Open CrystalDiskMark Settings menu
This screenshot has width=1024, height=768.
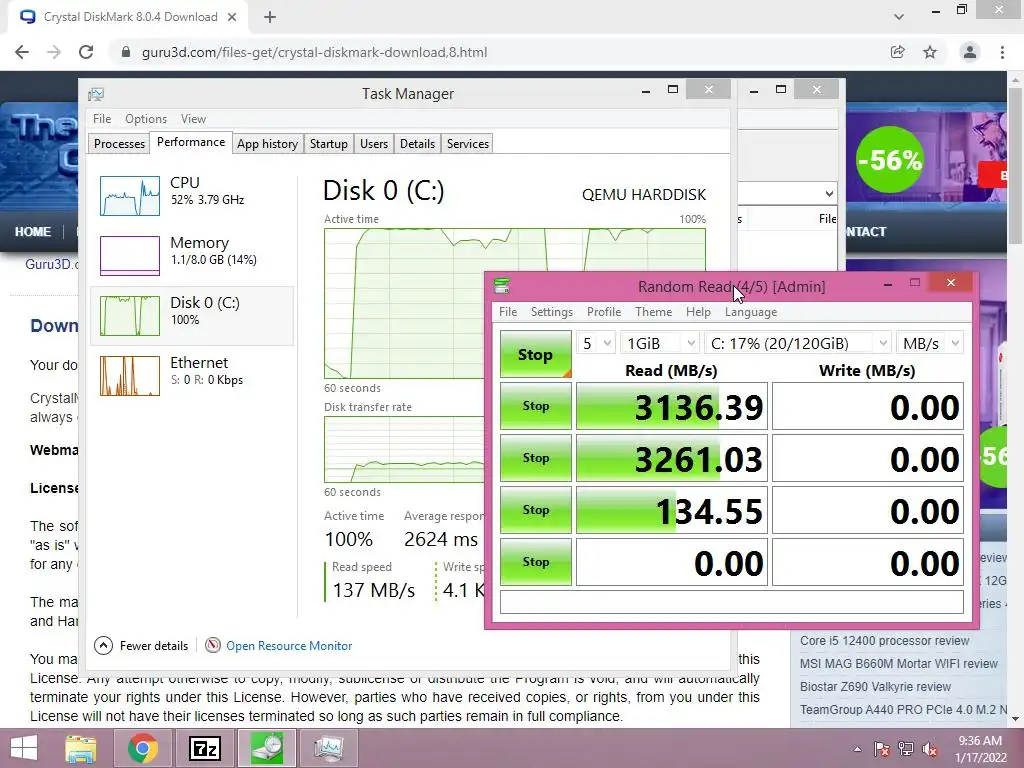[x=552, y=312]
